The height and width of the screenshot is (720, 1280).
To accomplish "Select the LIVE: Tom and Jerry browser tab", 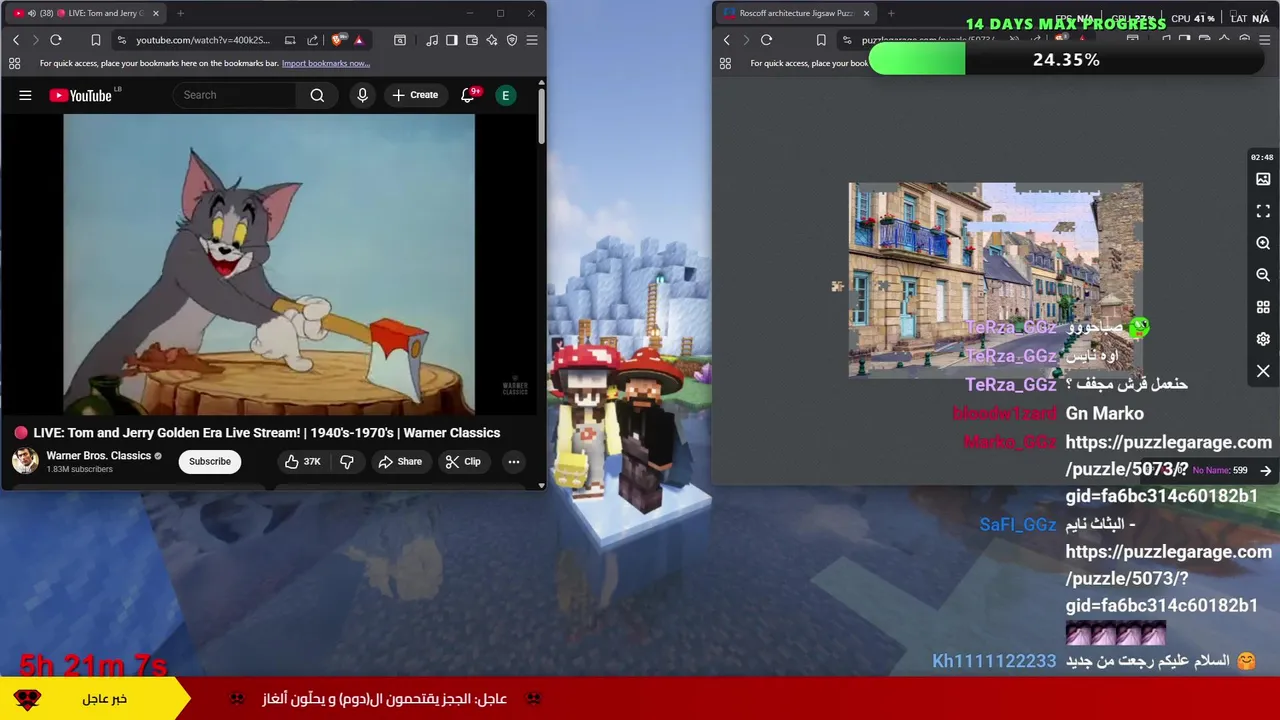I will (x=85, y=13).
